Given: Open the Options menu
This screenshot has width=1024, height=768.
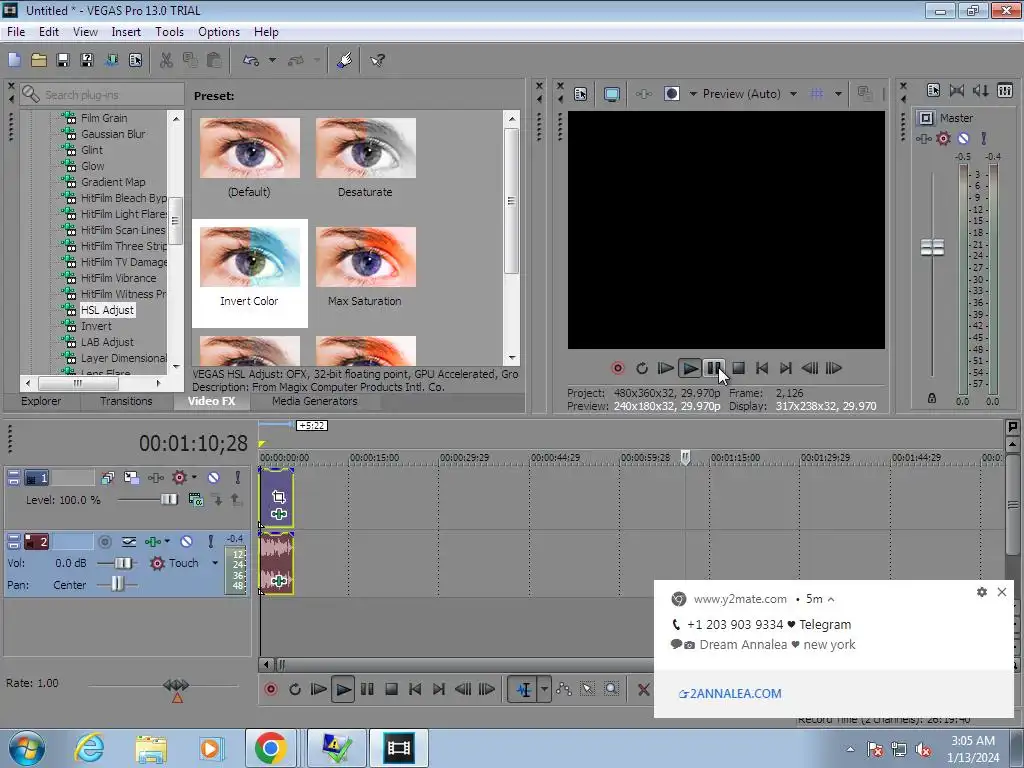Looking at the screenshot, I should pos(219,31).
